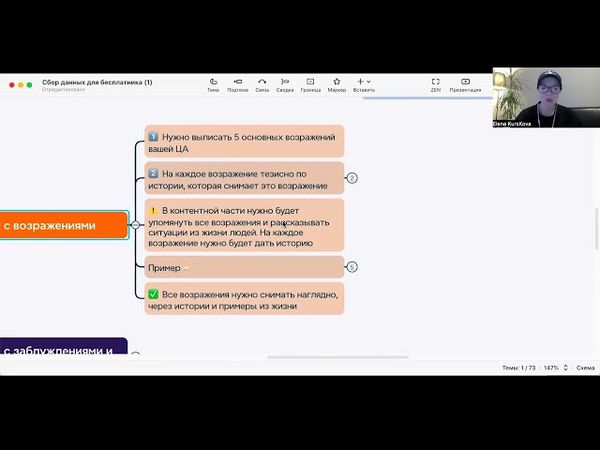Open the Маркер (Marker) star icon
600x450 pixels.
(x=336, y=84)
